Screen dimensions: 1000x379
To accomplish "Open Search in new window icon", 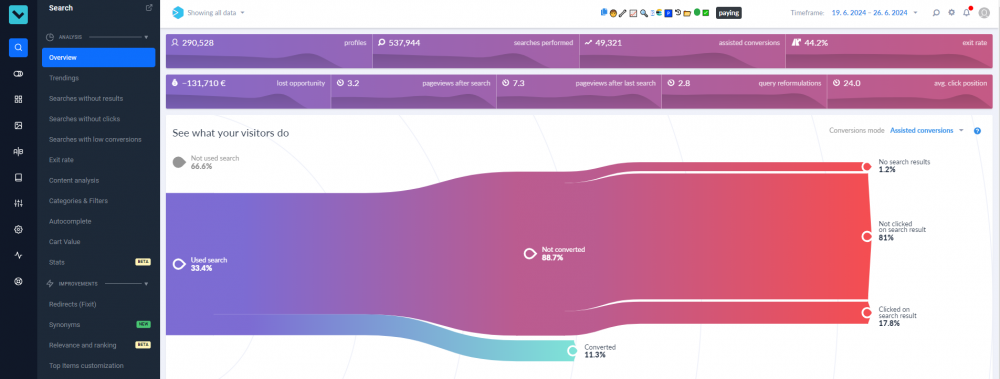I will [149, 8].
